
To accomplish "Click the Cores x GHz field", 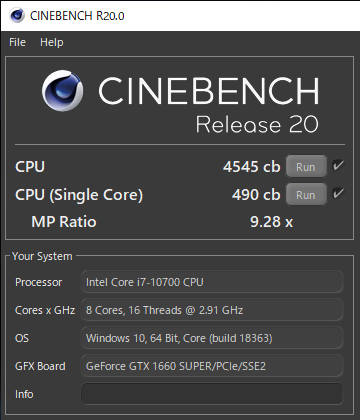I will pyautogui.click(x=212, y=310).
